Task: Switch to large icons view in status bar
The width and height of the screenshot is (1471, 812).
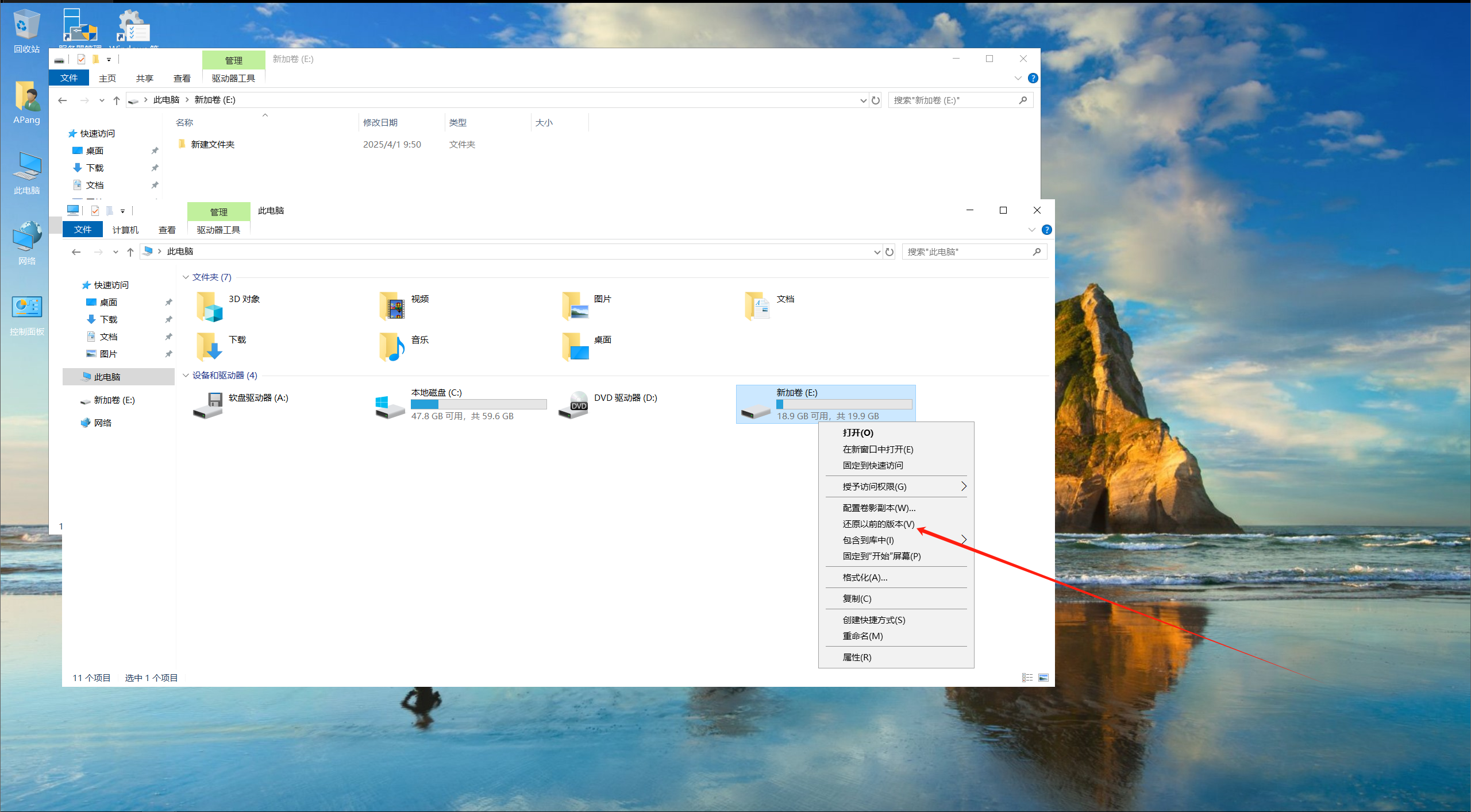Action: [1043, 678]
